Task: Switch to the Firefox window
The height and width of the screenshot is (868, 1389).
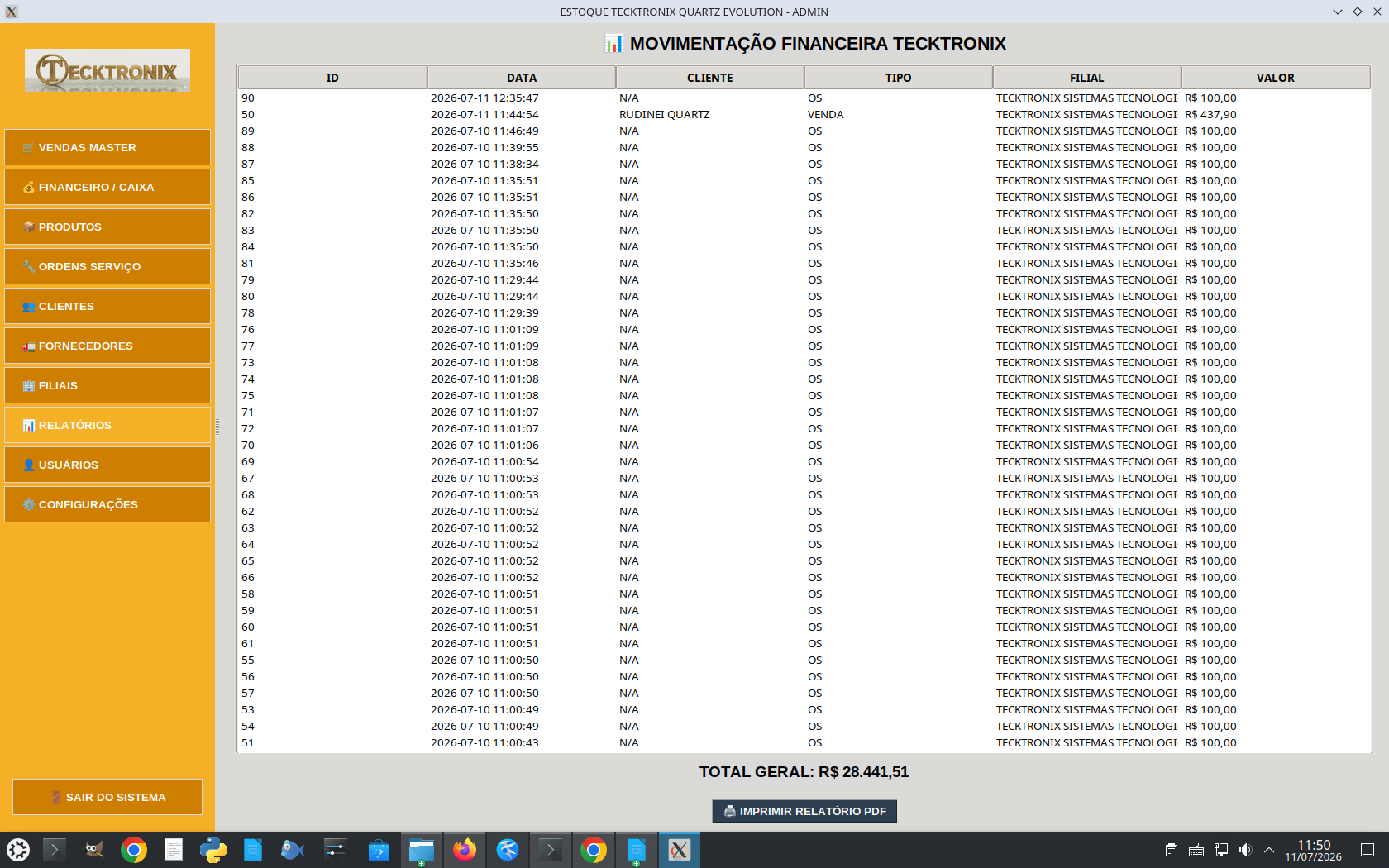Action: tap(465, 850)
